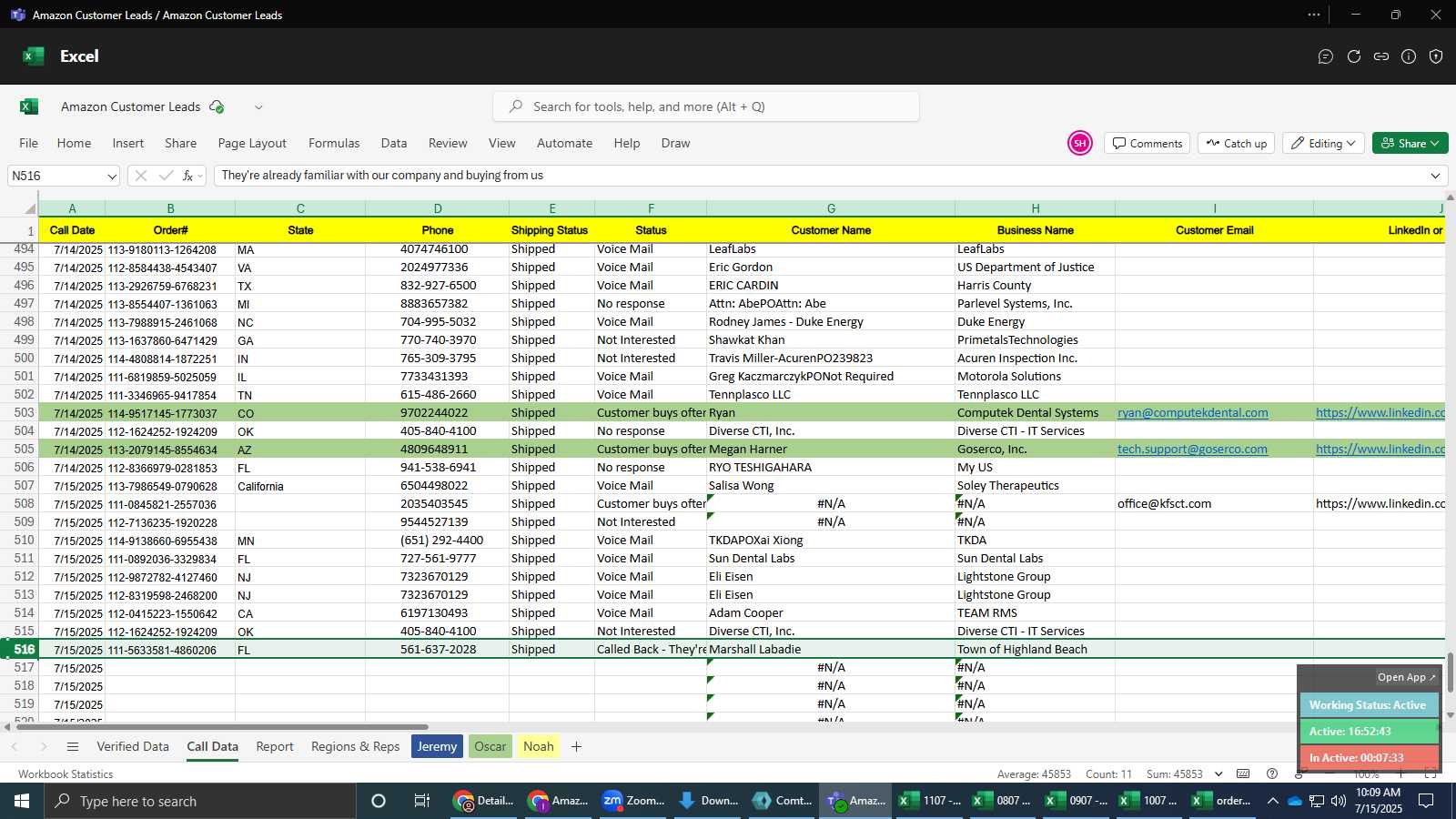Add a new sheet with plus icon

(x=576, y=746)
